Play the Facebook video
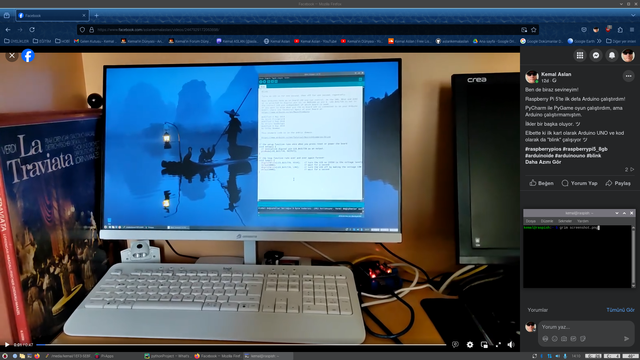This screenshot has width=640, height=360. [7, 345]
